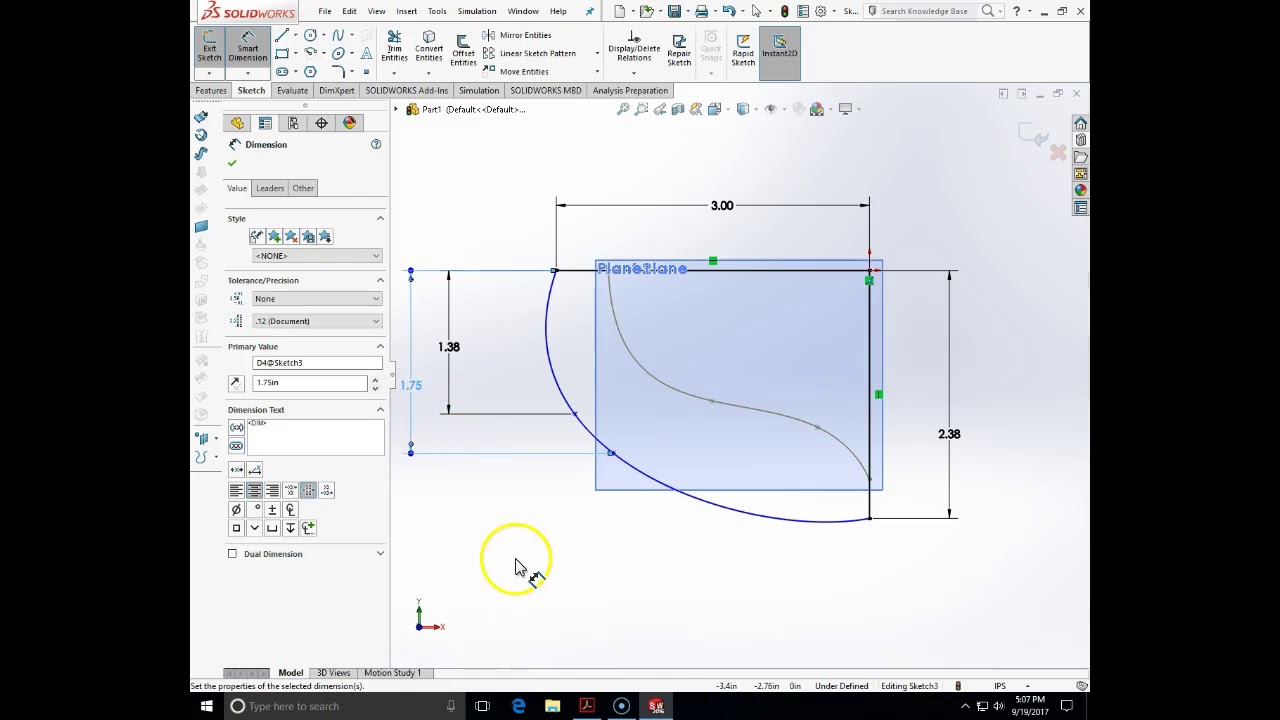1280x720 pixels.
Task: Click the Exit Sketch icon
Action: coord(210,47)
